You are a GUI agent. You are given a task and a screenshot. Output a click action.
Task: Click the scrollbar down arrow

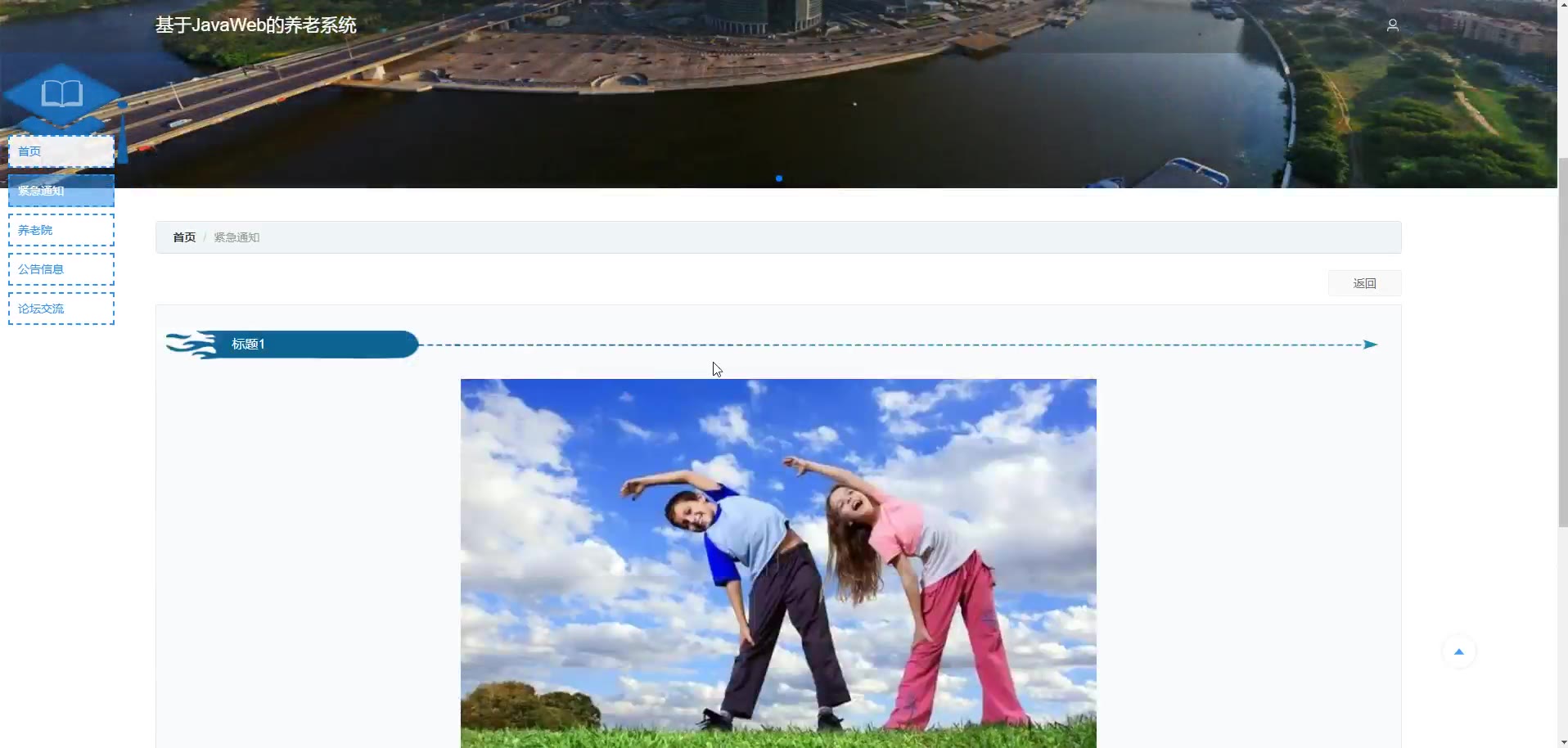click(x=1562, y=741)
